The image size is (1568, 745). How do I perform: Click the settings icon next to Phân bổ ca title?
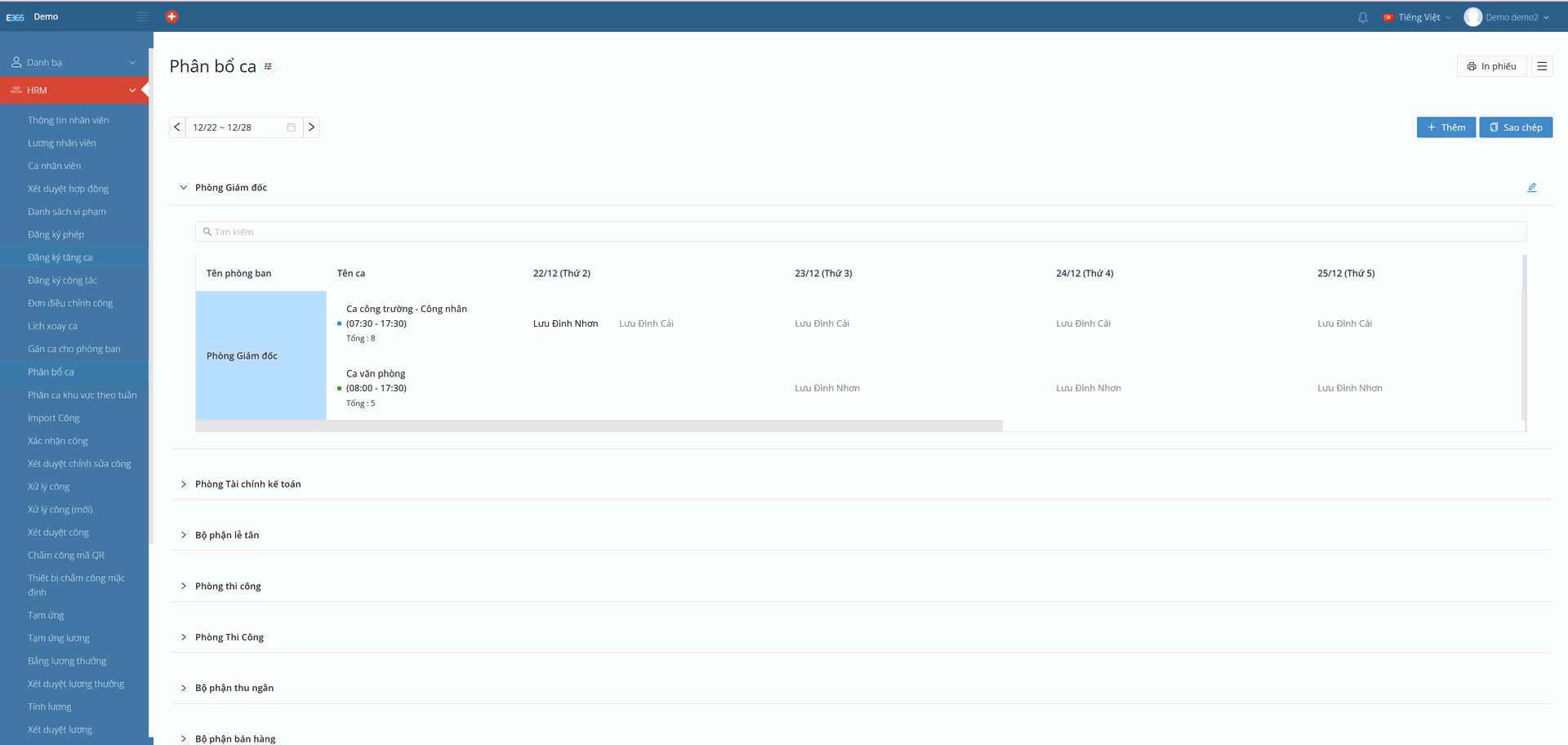tap(268, 67)
